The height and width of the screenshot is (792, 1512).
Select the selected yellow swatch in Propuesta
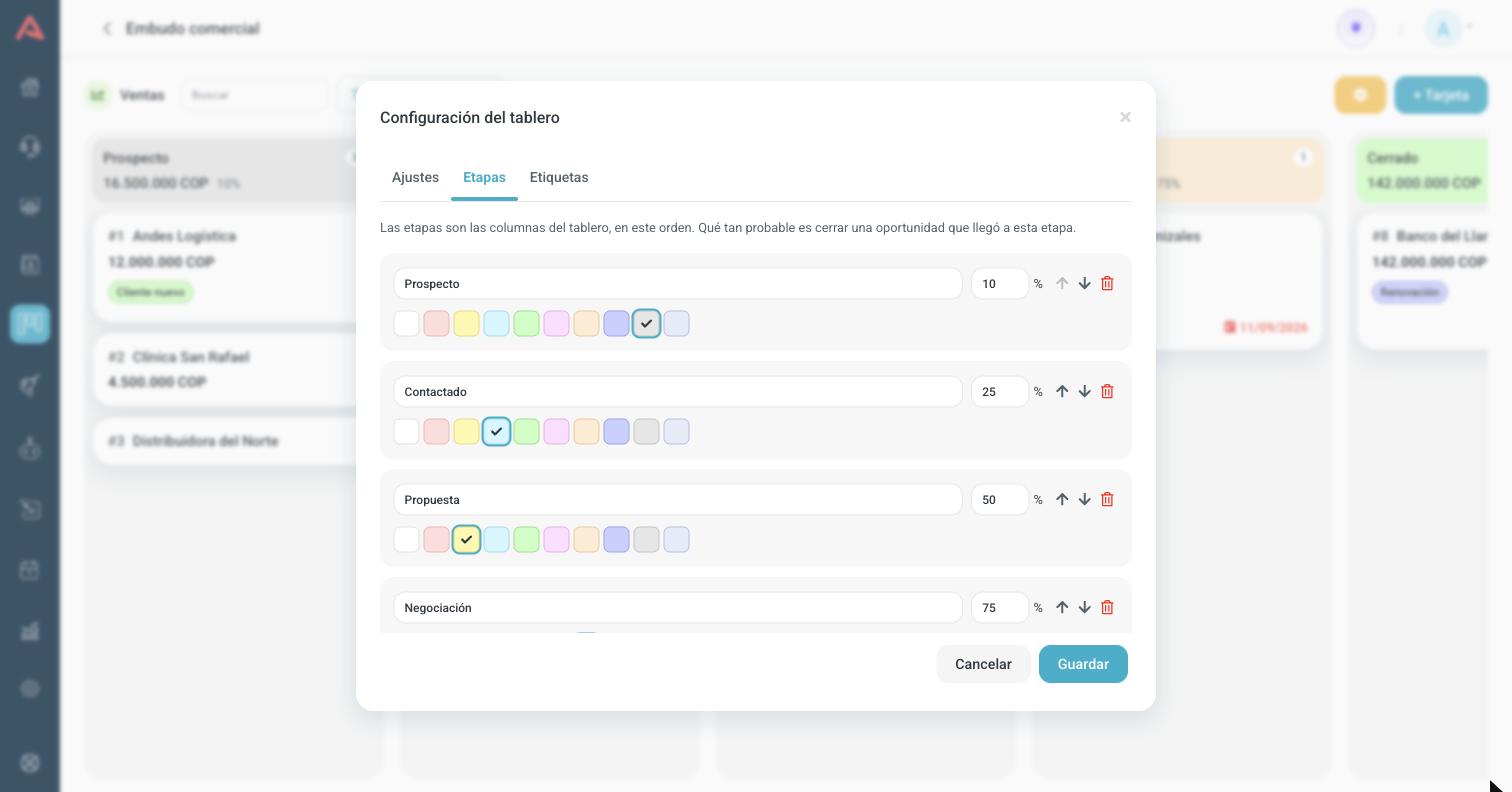pyautogui.click(x=466, y=539)
